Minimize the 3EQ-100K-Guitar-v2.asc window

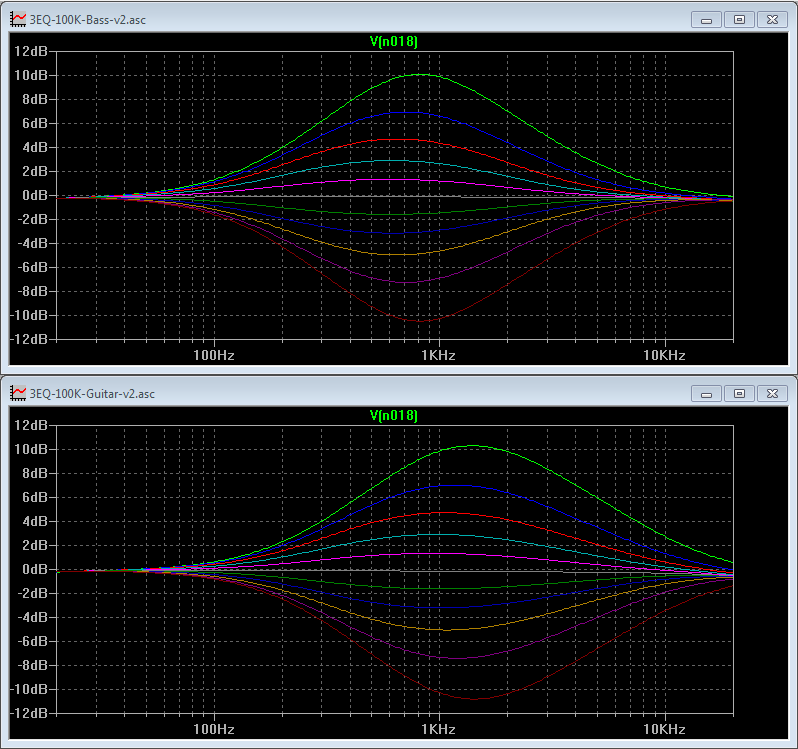click(x=706, y=394)
